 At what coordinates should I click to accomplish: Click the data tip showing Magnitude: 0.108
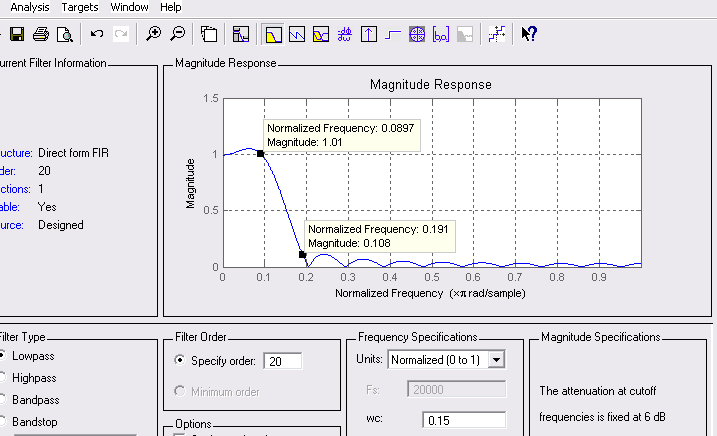[x=381, y=236]
